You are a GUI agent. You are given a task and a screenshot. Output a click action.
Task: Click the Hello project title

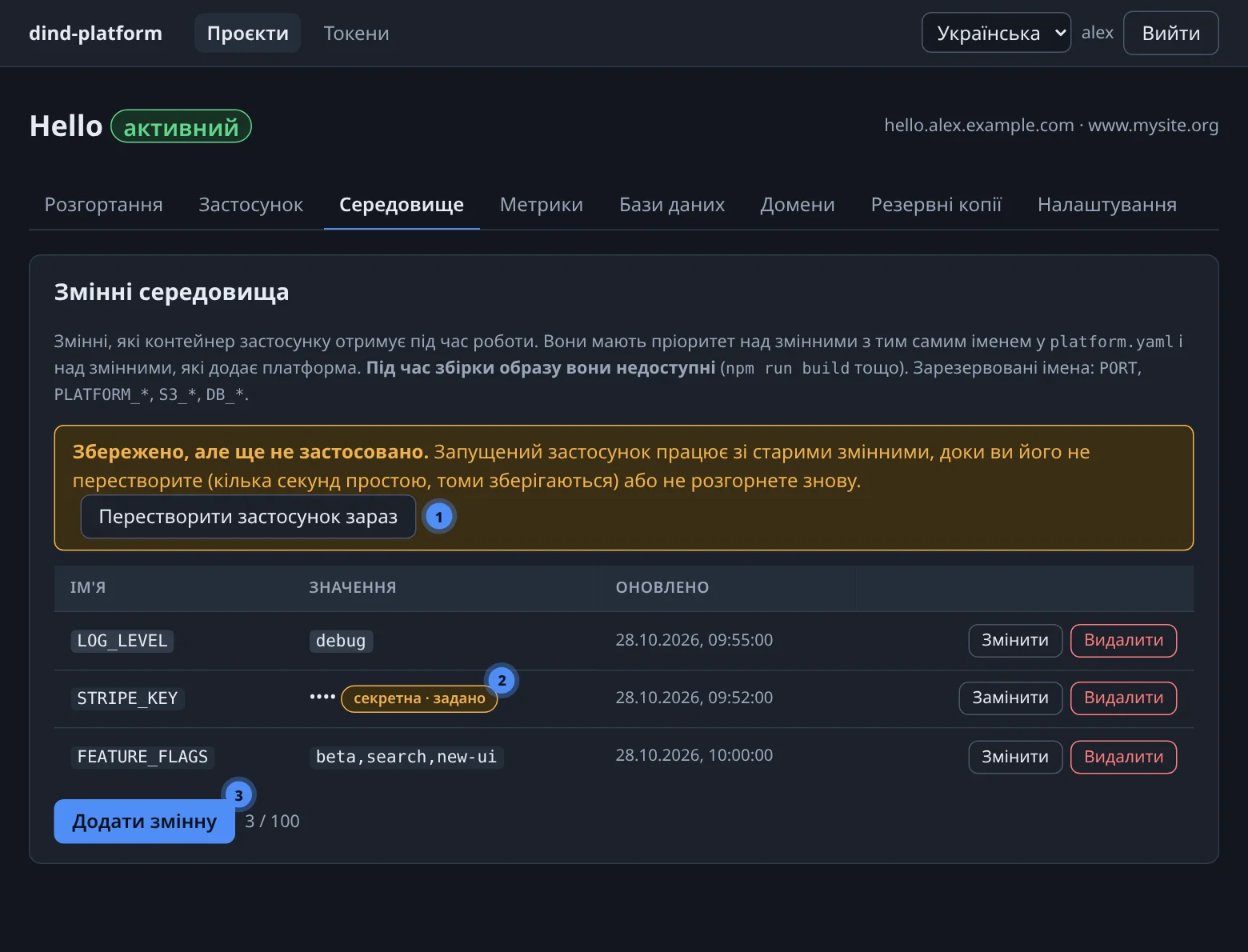[x=66, y=126]
